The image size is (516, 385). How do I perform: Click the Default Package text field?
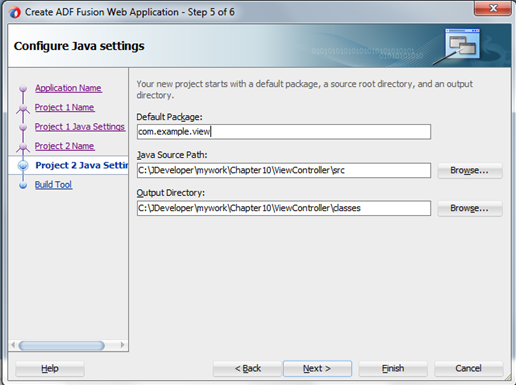point(284,132)
